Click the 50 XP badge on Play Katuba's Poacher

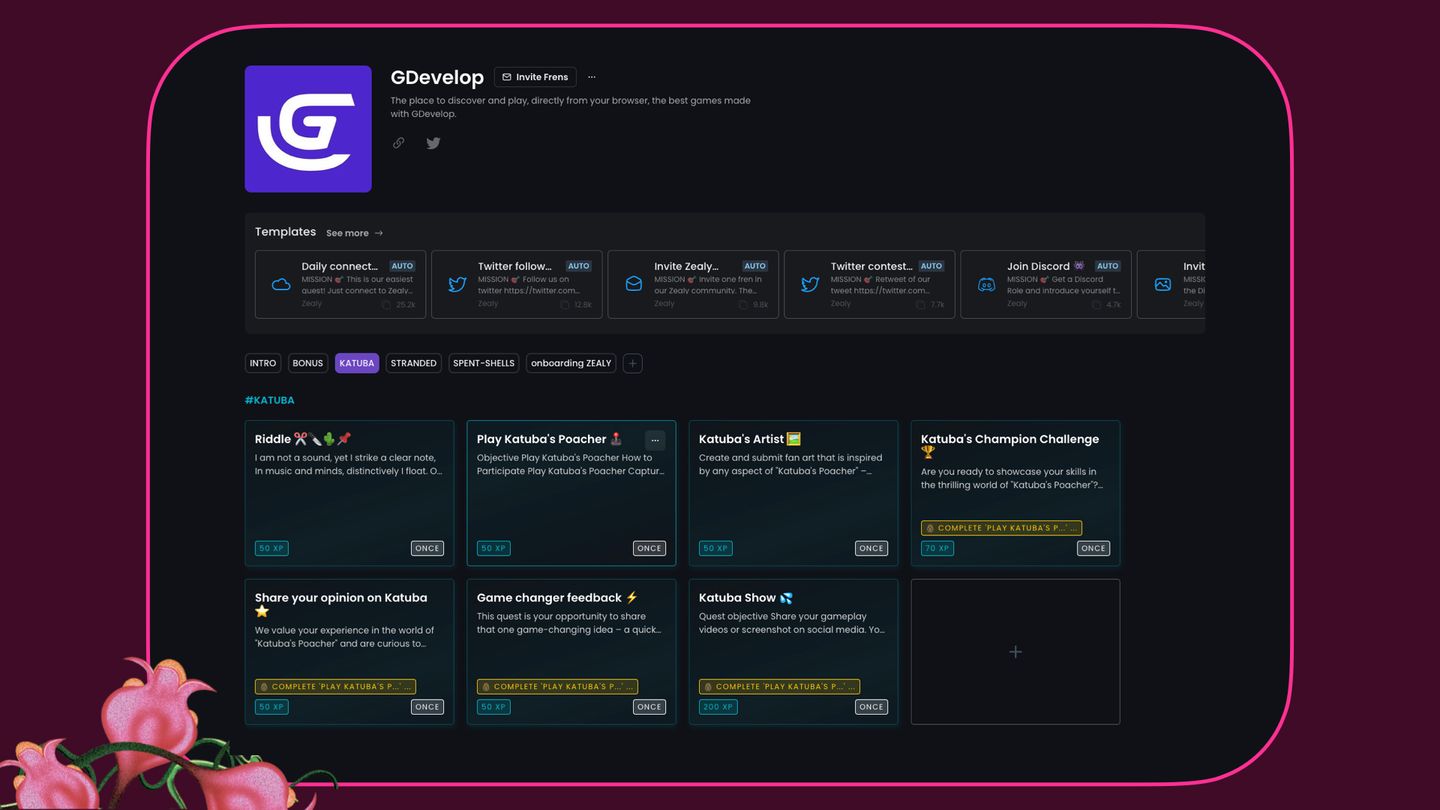pos(494,548)
